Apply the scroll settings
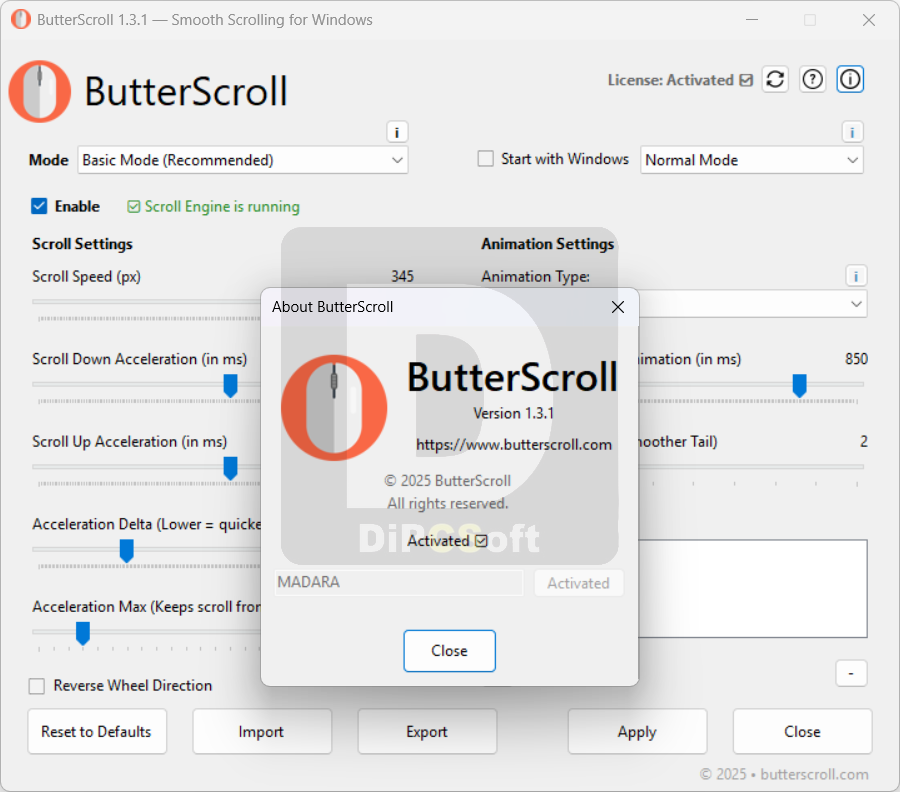Screen dimensions: 900x792 [x=637, y=732]
